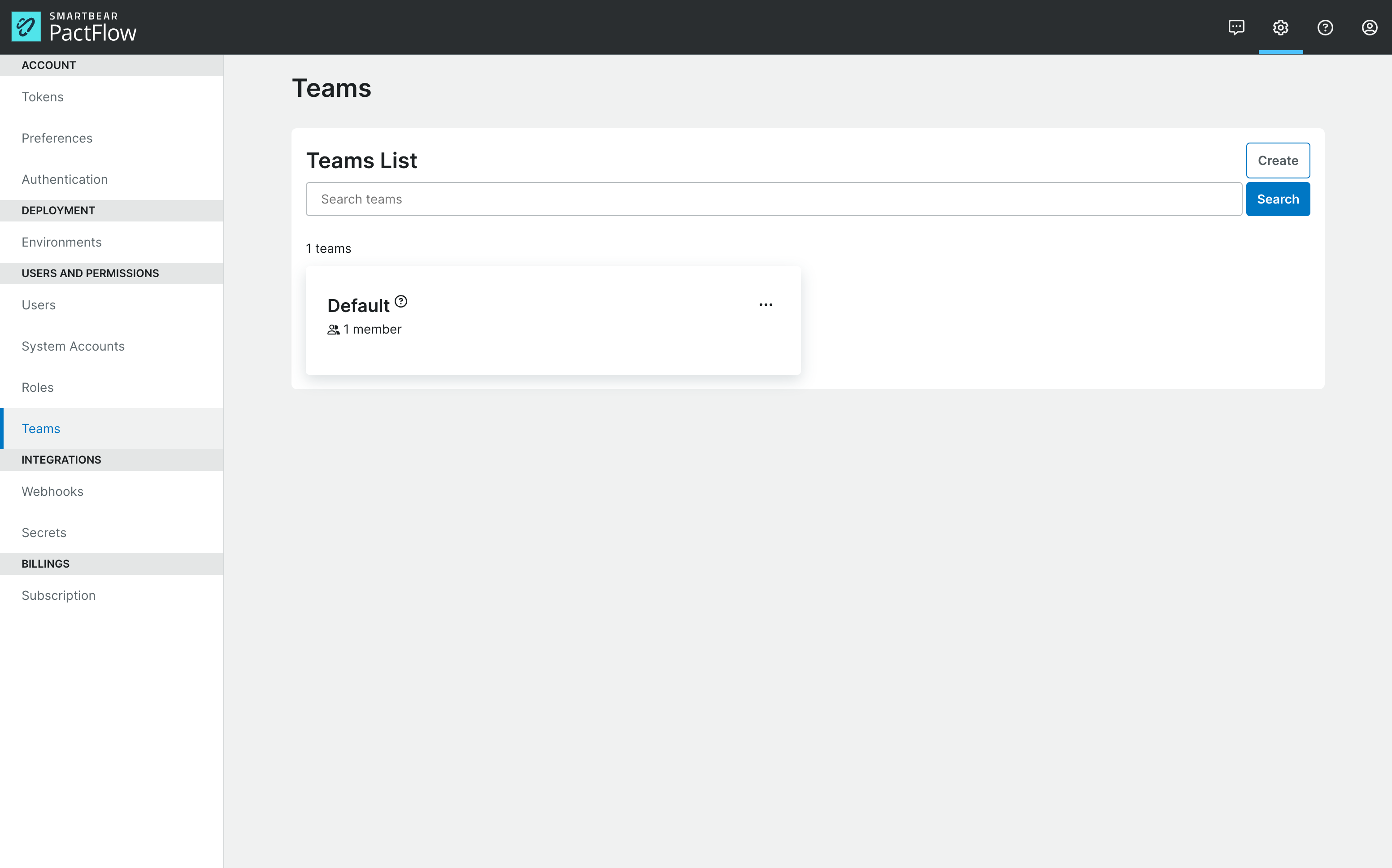Image resolution: width=1392 pixels, height=868 pixels.
Task: Open the PactFlow settings gear icon
Action: click(1281, 27)
